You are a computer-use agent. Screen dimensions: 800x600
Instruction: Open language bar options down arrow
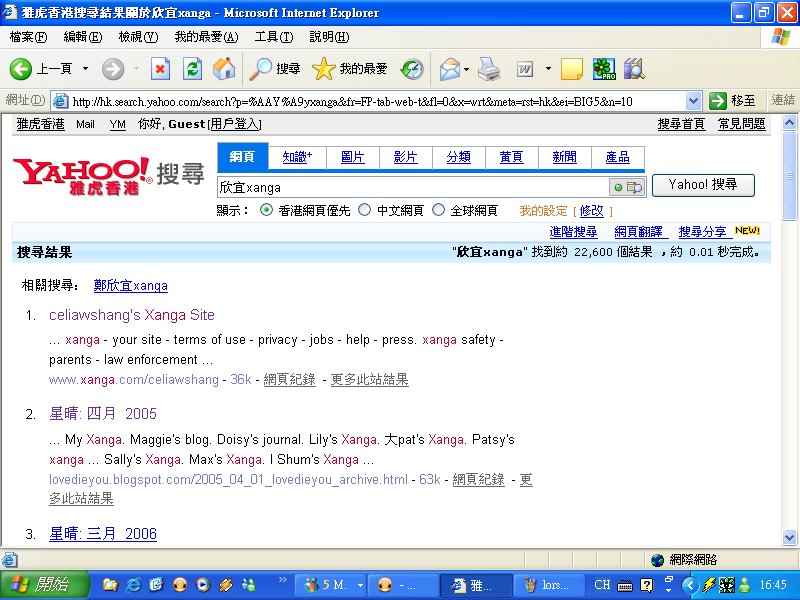668,591
